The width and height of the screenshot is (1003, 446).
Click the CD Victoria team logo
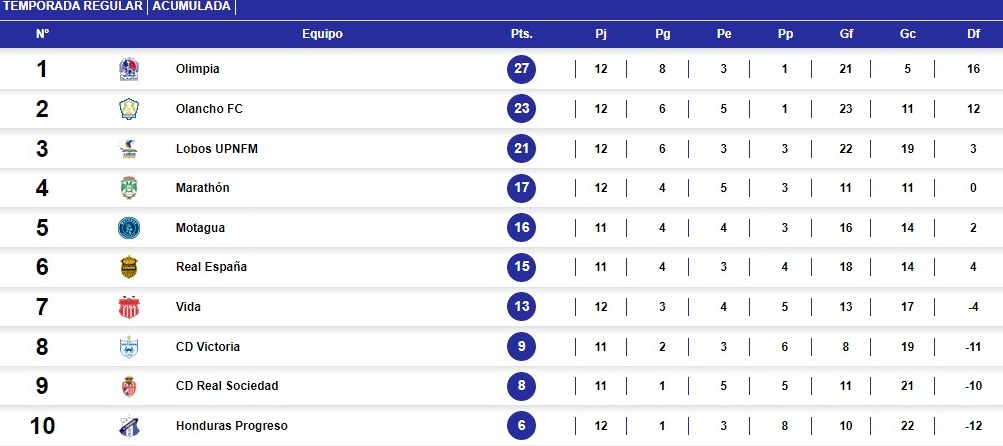pyautogui.click(x=128, y=347)
